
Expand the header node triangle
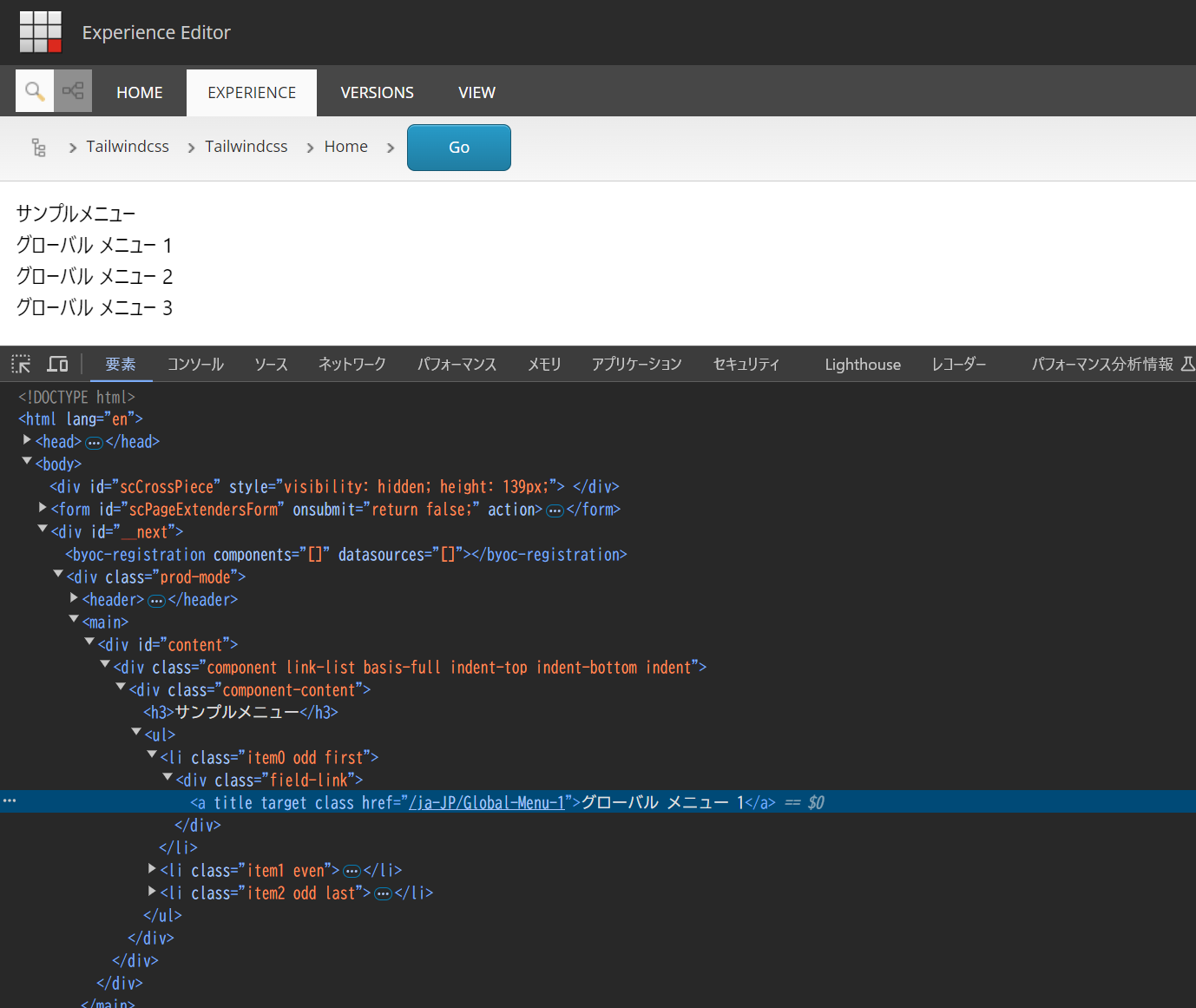(74, 598)
